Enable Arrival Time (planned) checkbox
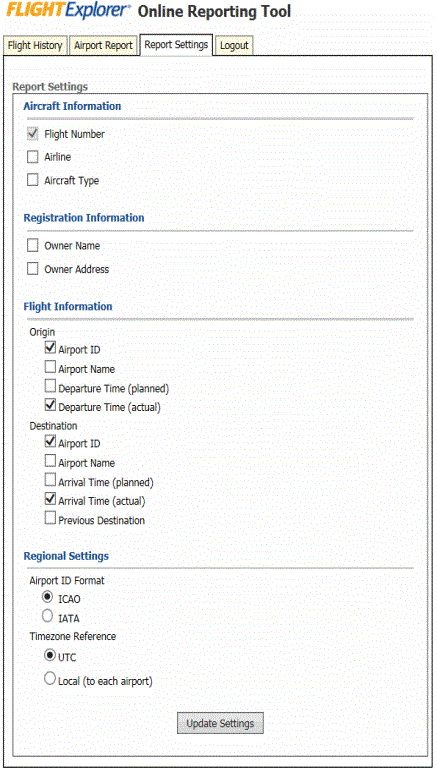 pos(50,480)
